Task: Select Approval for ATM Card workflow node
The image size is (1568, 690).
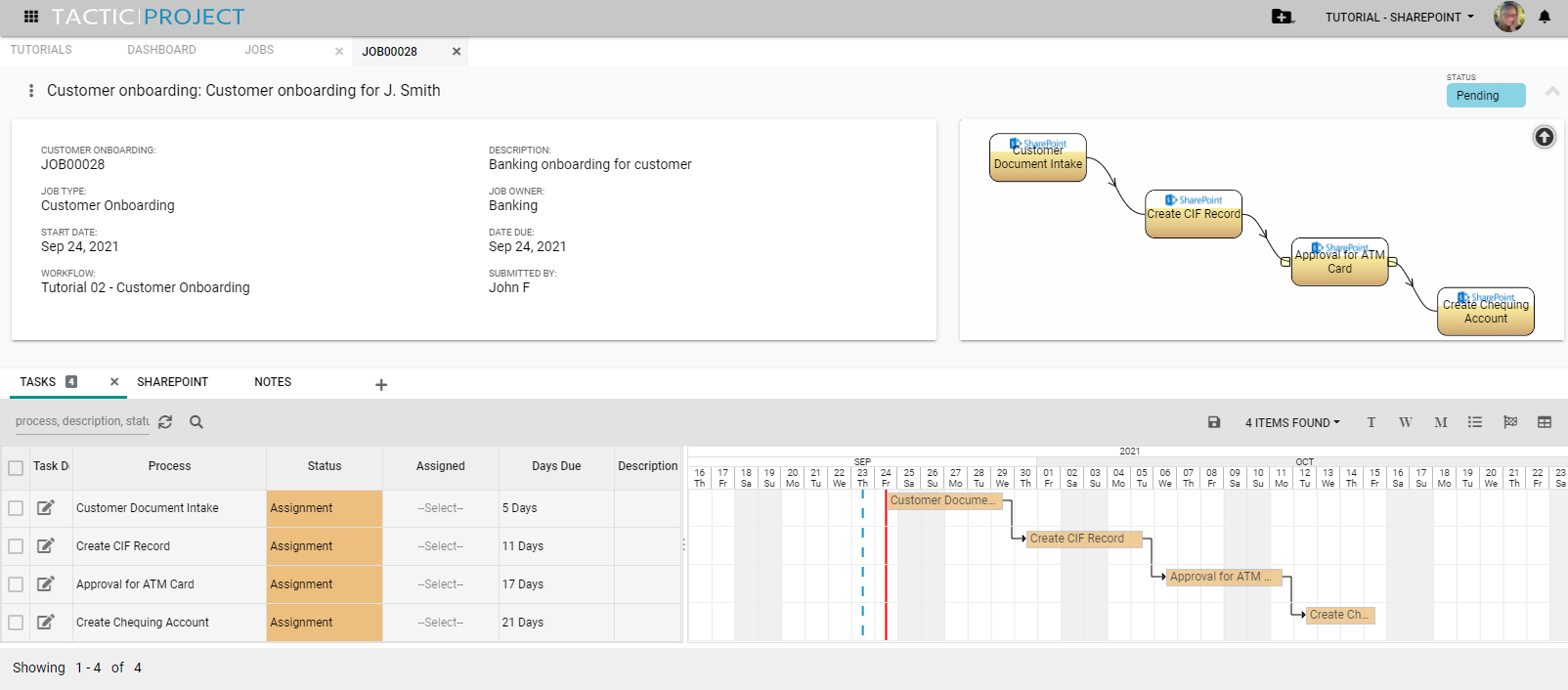Action: tap(1340, 262)
